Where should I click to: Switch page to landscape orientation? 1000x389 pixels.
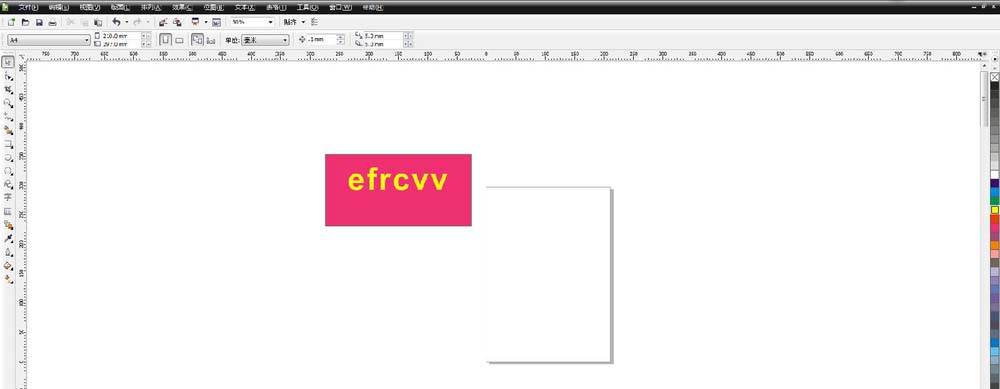179,40
